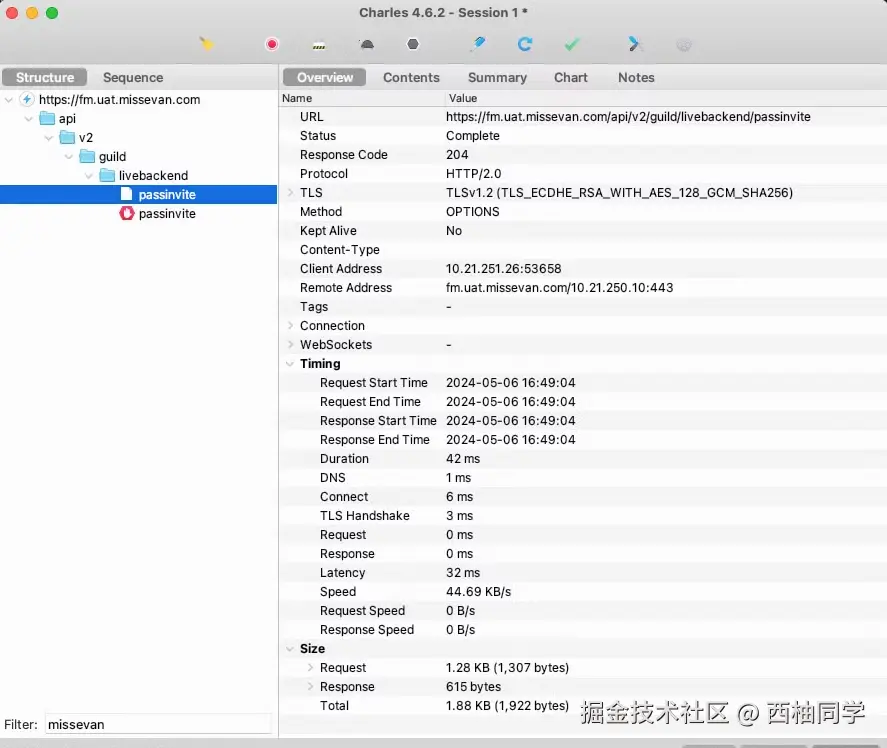Viewport: 887px width, 748px height.
Task: Open Tools via the wrench icon
Action: click(634, 44)
